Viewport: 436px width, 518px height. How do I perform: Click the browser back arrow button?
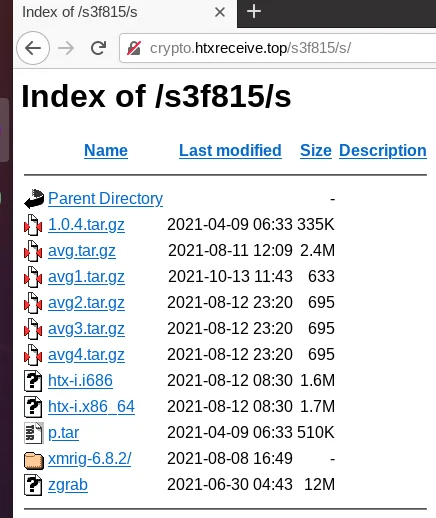[x=33, y=48]
